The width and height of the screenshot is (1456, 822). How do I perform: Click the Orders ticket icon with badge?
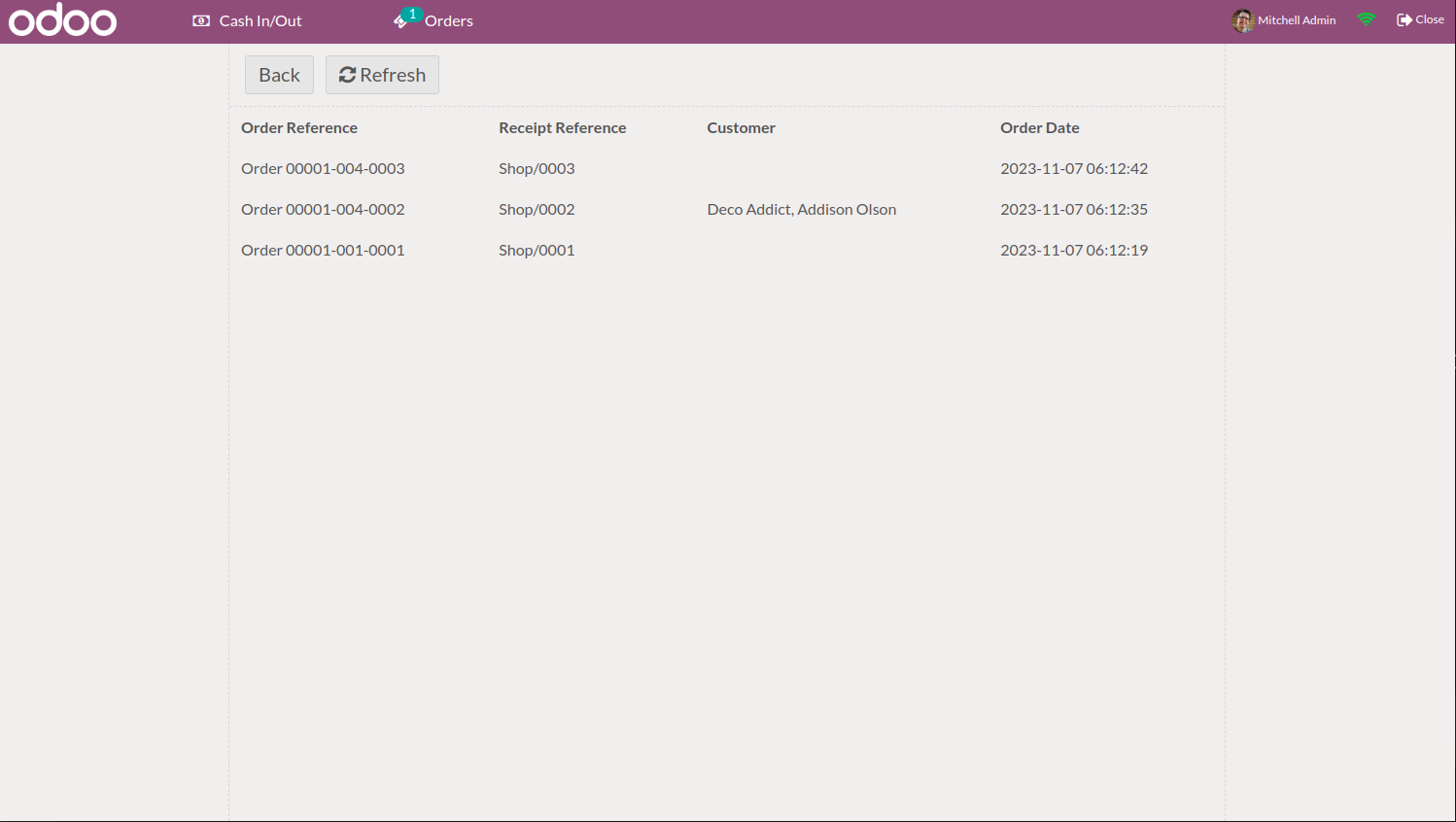(x=406, y=18)
